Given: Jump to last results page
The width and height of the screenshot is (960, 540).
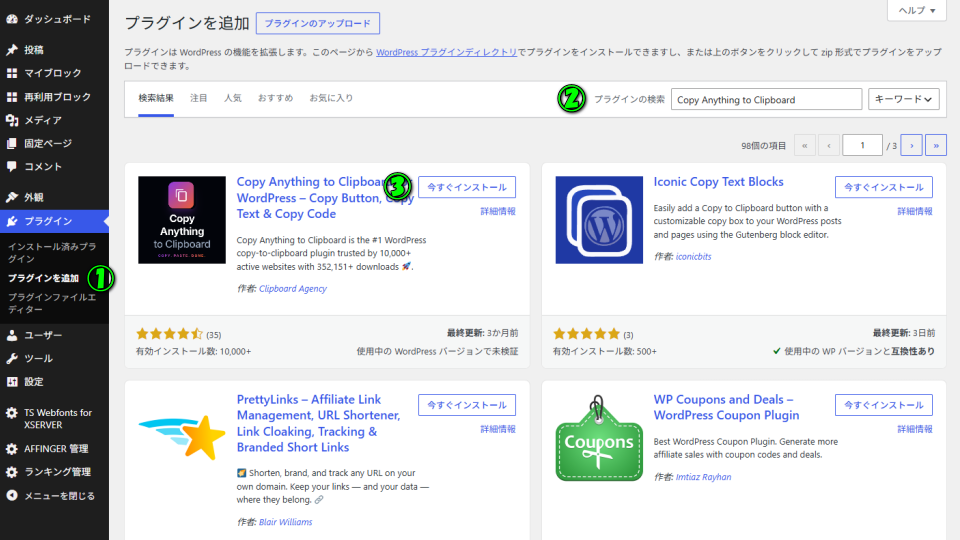Looking at the screenshot, I should click(x=936, y=145).
